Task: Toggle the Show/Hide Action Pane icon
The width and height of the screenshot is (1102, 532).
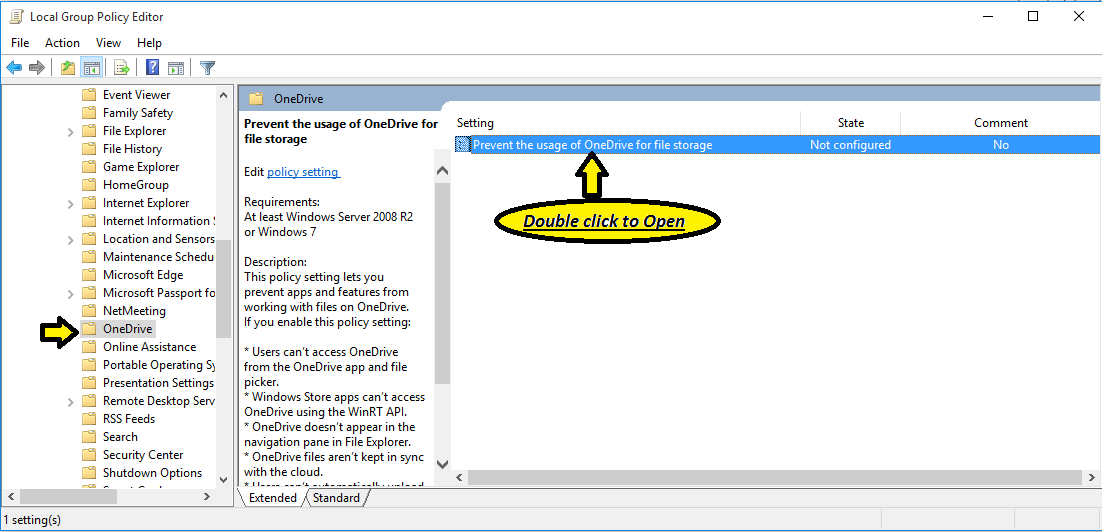Action: tap(176, 67)
